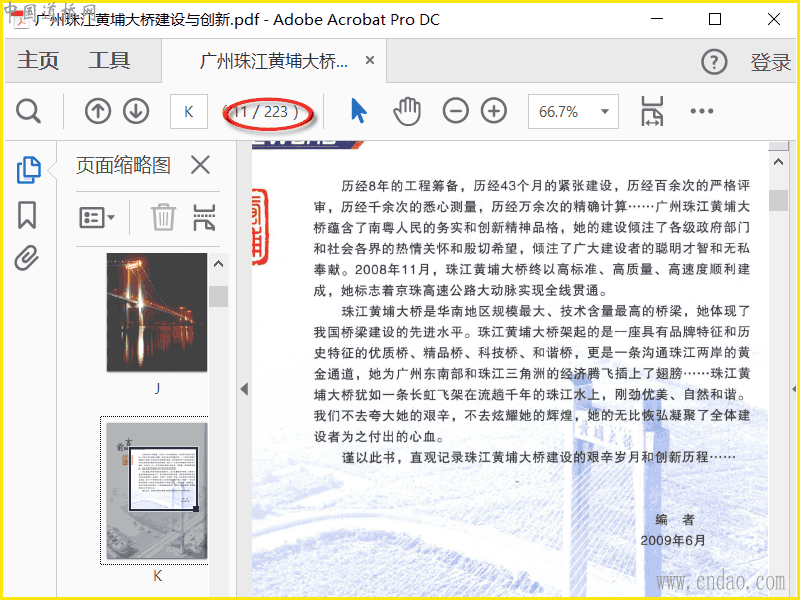Screen dimensions: 800x600
Task: Select page thumbnail J
Action: (x=157, y=312)
